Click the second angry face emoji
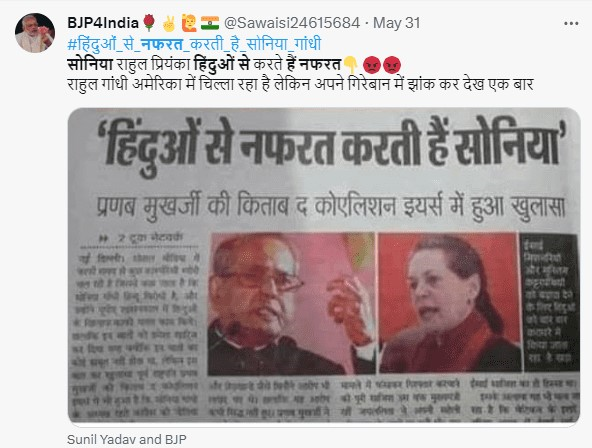592x448 pixels. [392, 65]
